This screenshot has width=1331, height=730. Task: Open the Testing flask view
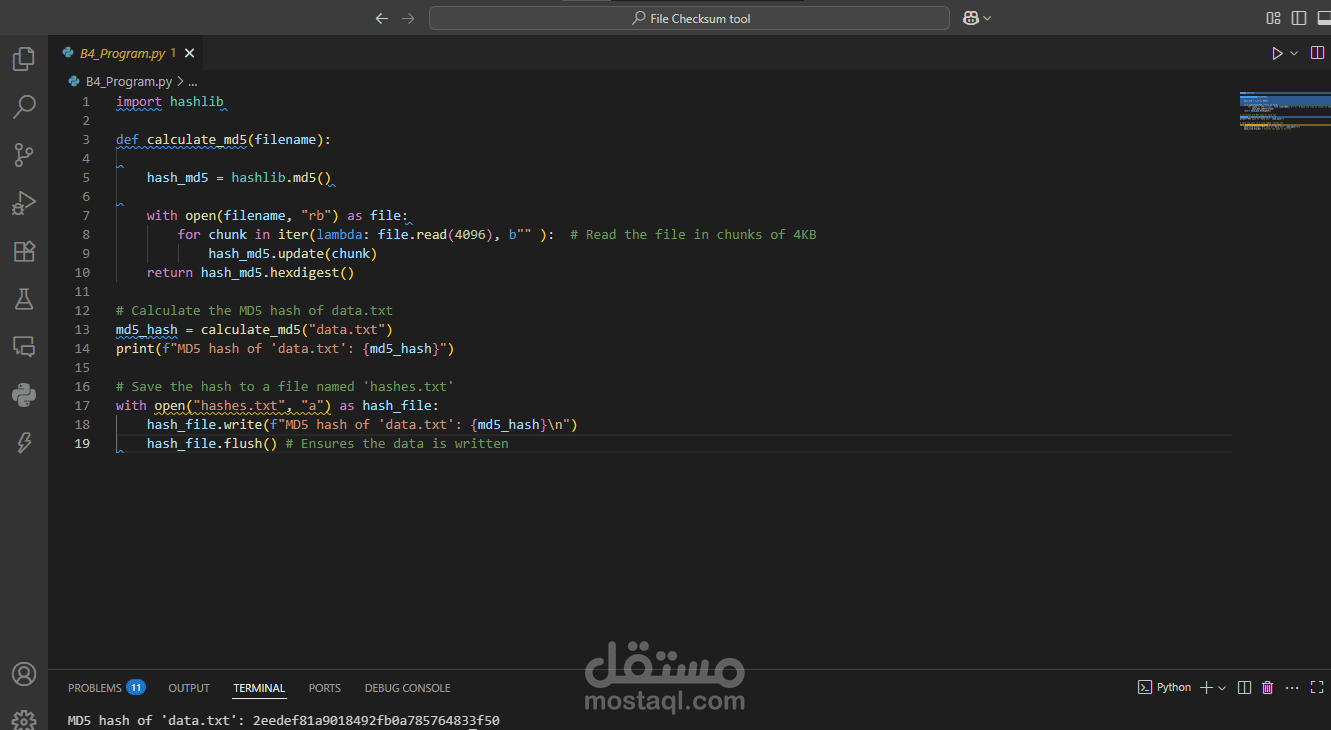click(24, 299)
